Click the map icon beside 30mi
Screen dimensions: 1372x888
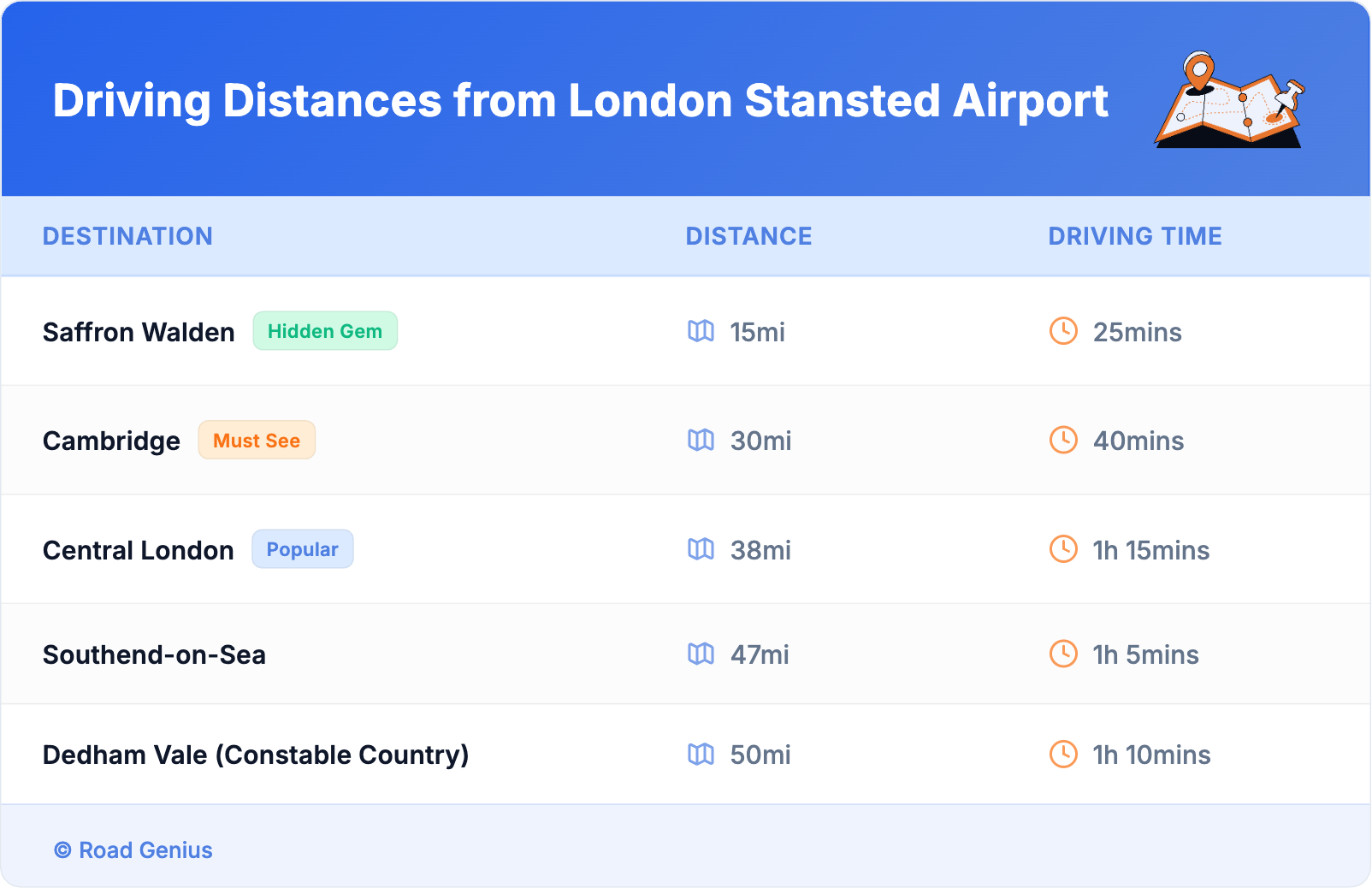pyautogui.click(x=701, y=440)
